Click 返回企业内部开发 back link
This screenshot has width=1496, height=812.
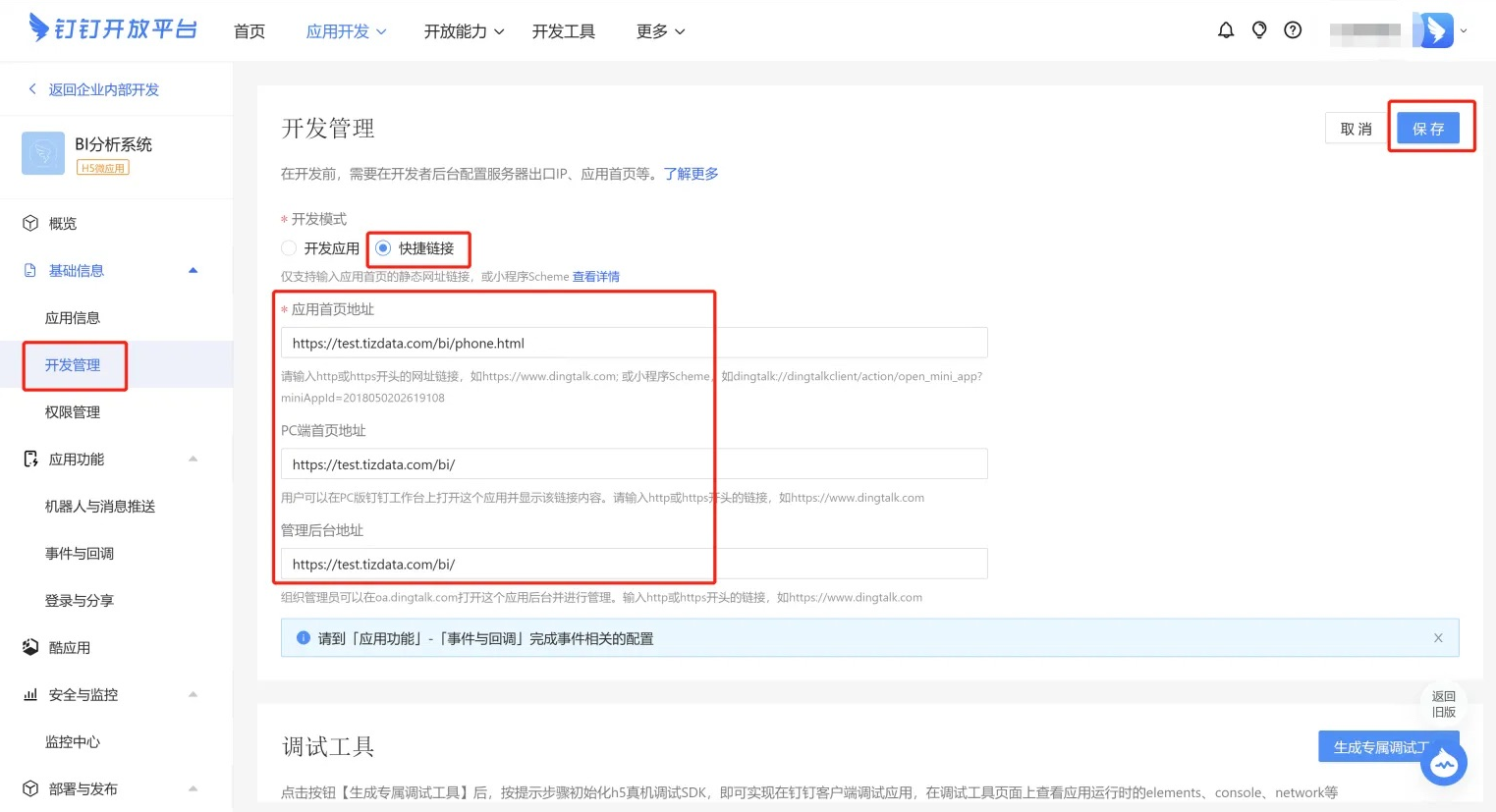click(x=103, y=89)
